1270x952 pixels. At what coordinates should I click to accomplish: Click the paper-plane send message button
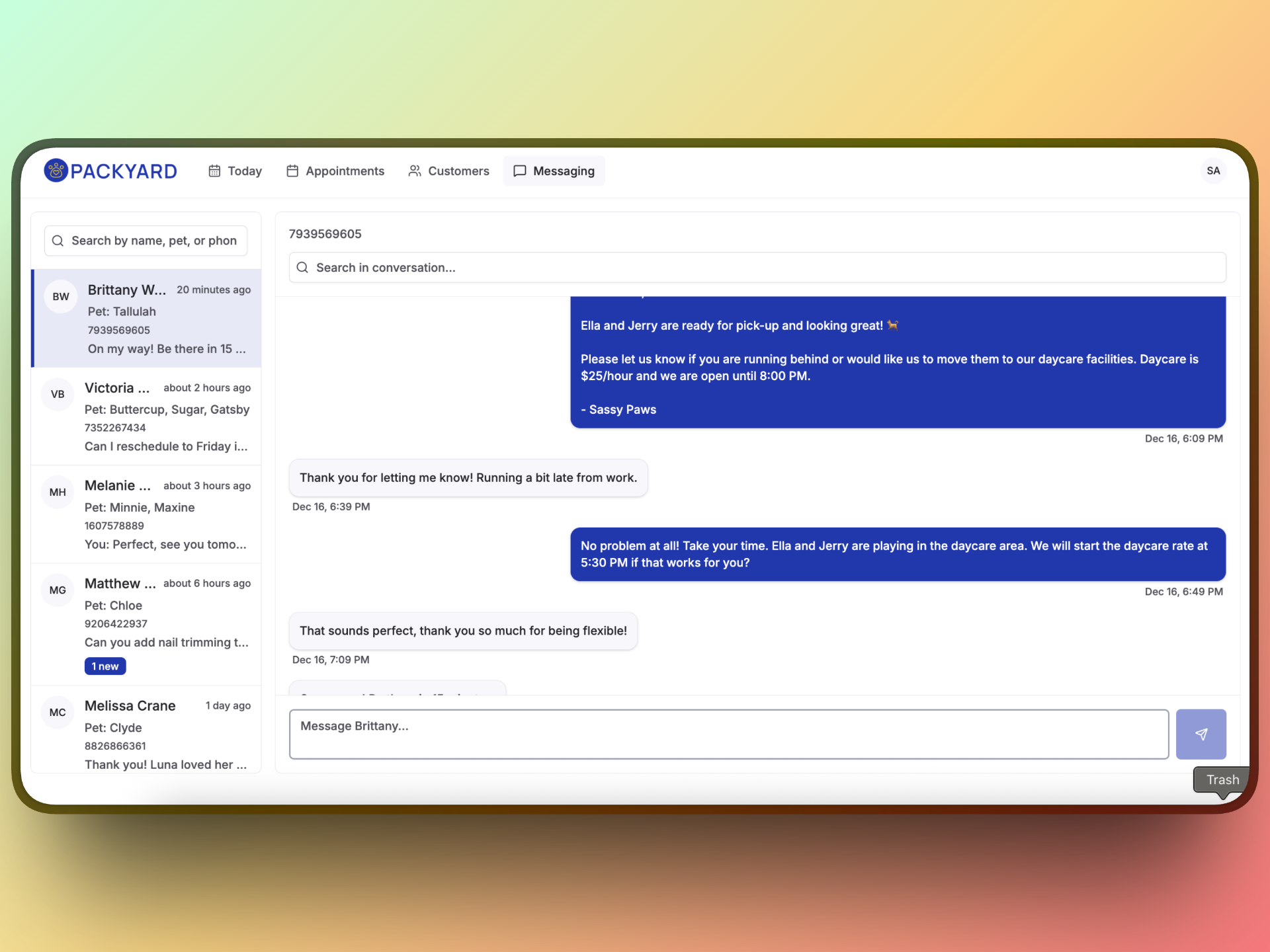(1201, 734)
